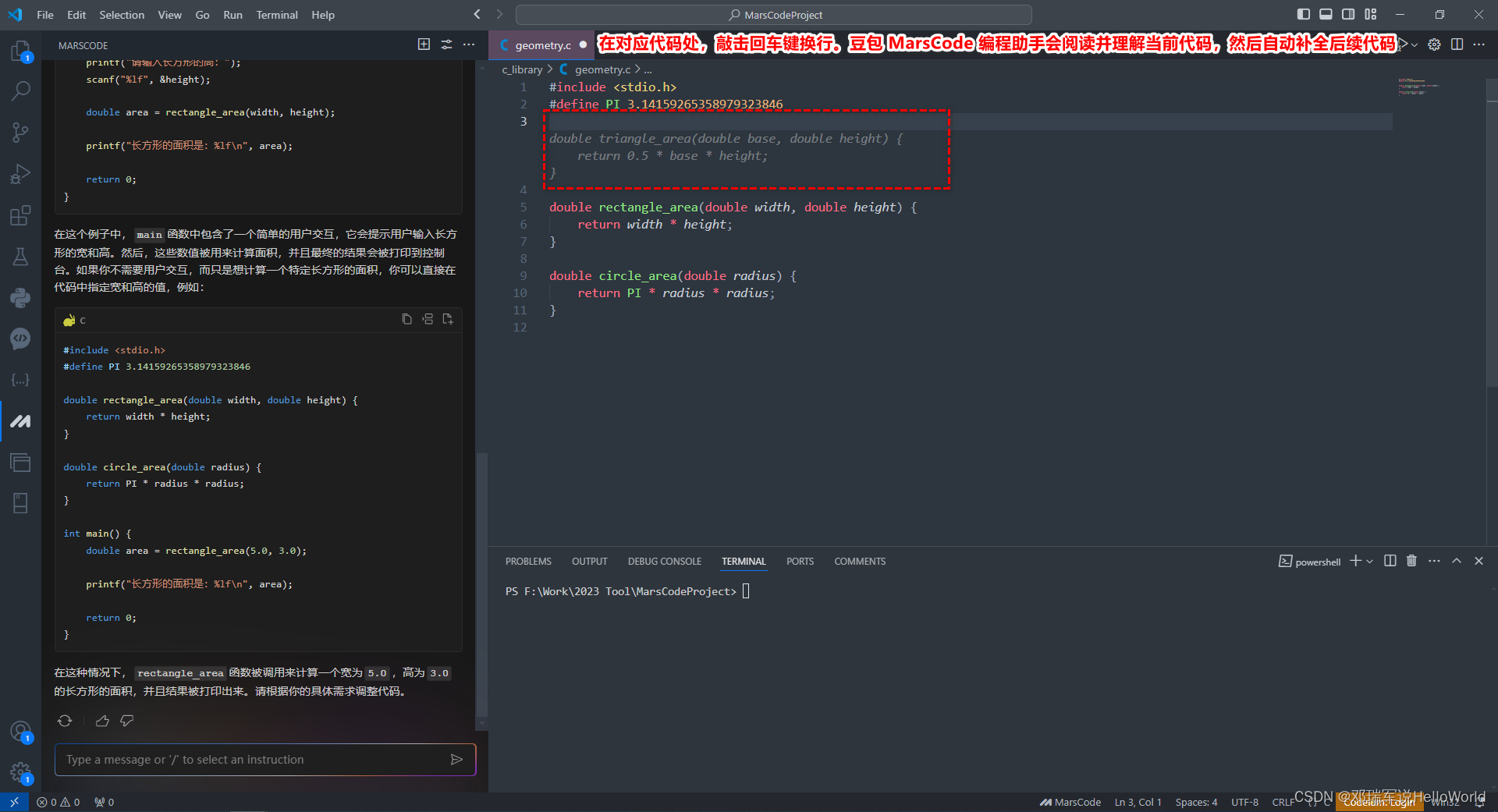This screenshot has width=1498, height=812.
Task: Click the regenerate response icon
Action: coord(65,721)
